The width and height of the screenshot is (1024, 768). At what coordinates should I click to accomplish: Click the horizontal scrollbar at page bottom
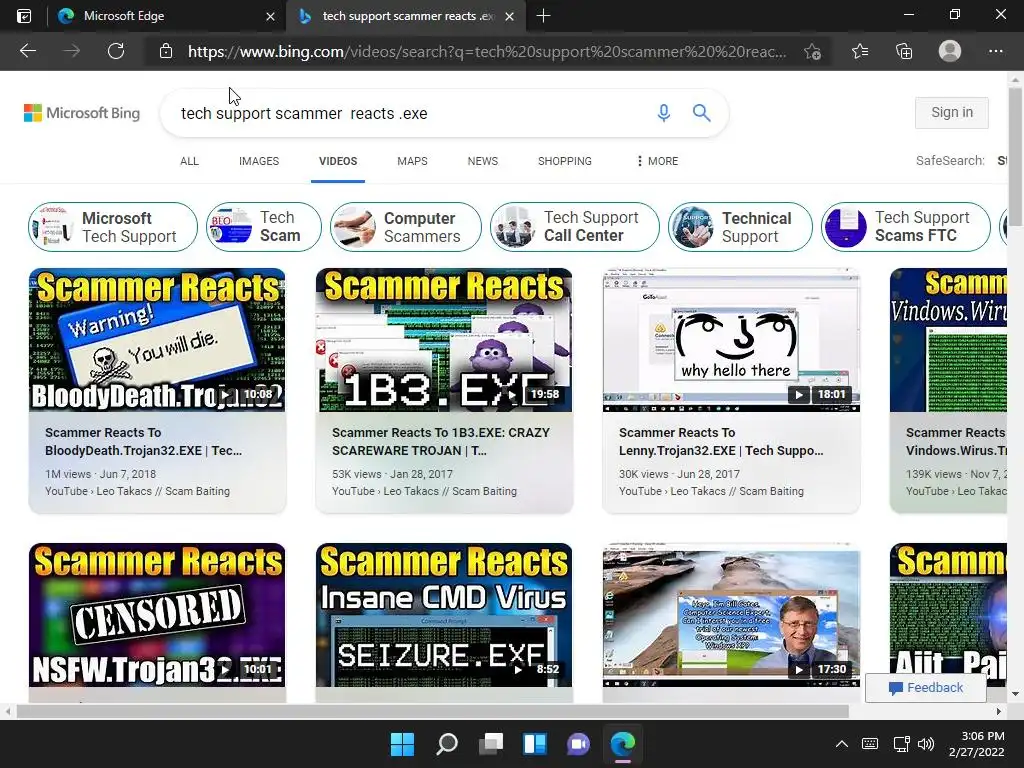coord(432,711)
